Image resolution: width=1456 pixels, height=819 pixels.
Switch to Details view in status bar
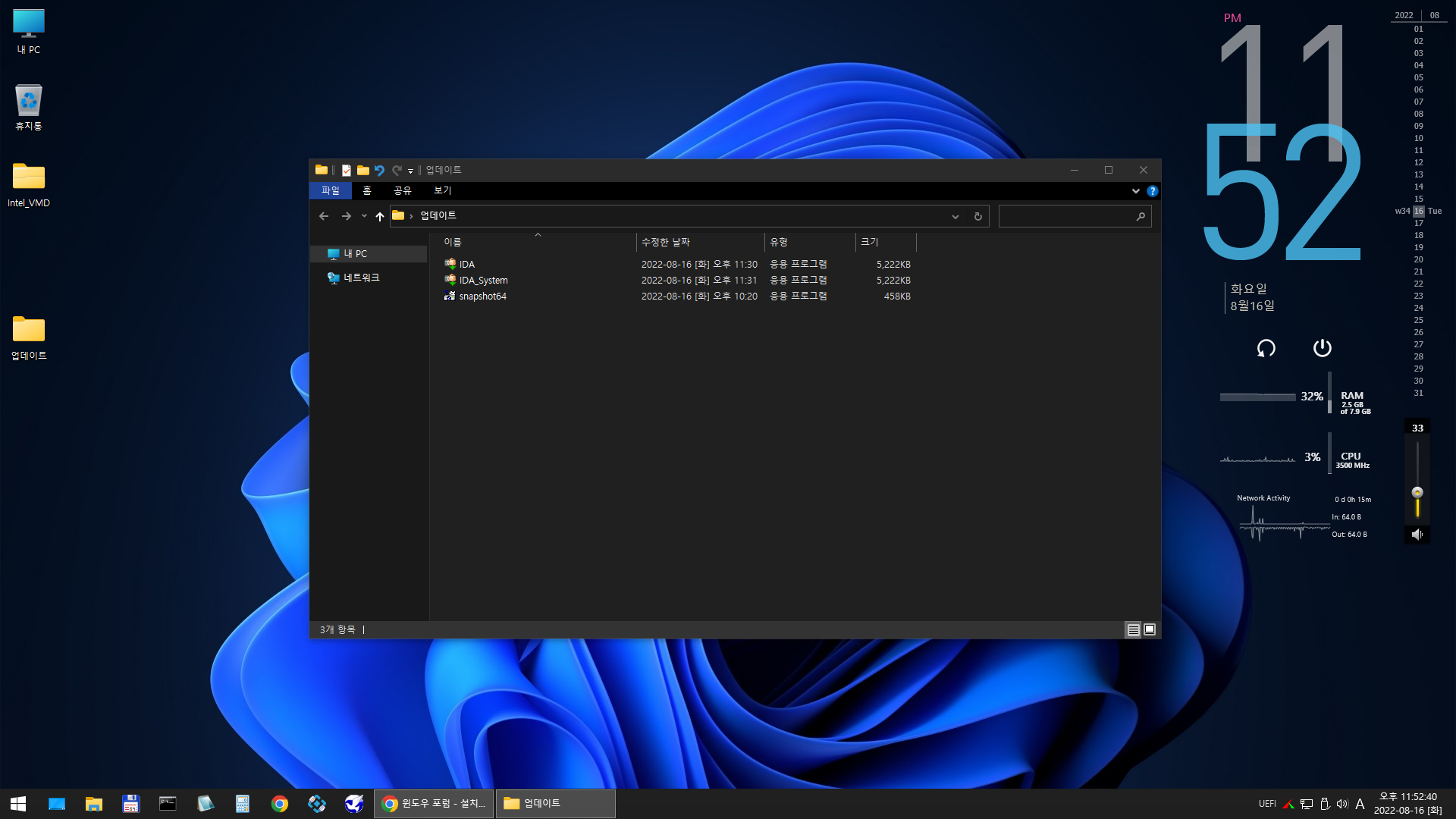(1133, 630)
